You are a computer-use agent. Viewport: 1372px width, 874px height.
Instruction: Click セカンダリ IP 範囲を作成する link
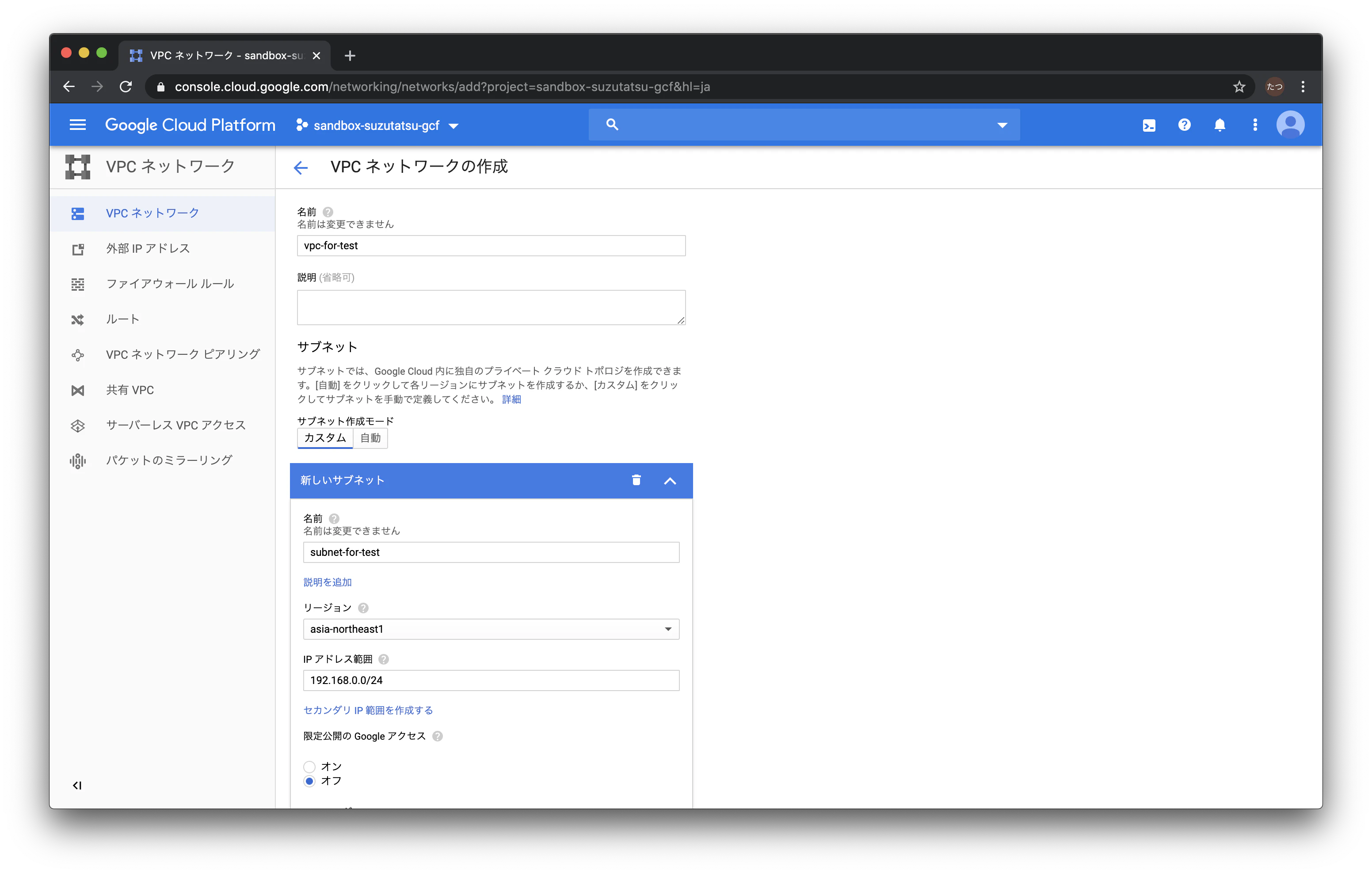pos(368,711)
